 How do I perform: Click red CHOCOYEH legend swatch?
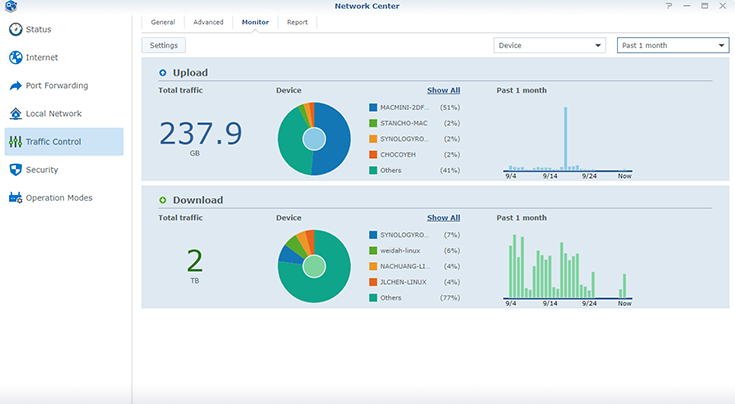(373, 155)
